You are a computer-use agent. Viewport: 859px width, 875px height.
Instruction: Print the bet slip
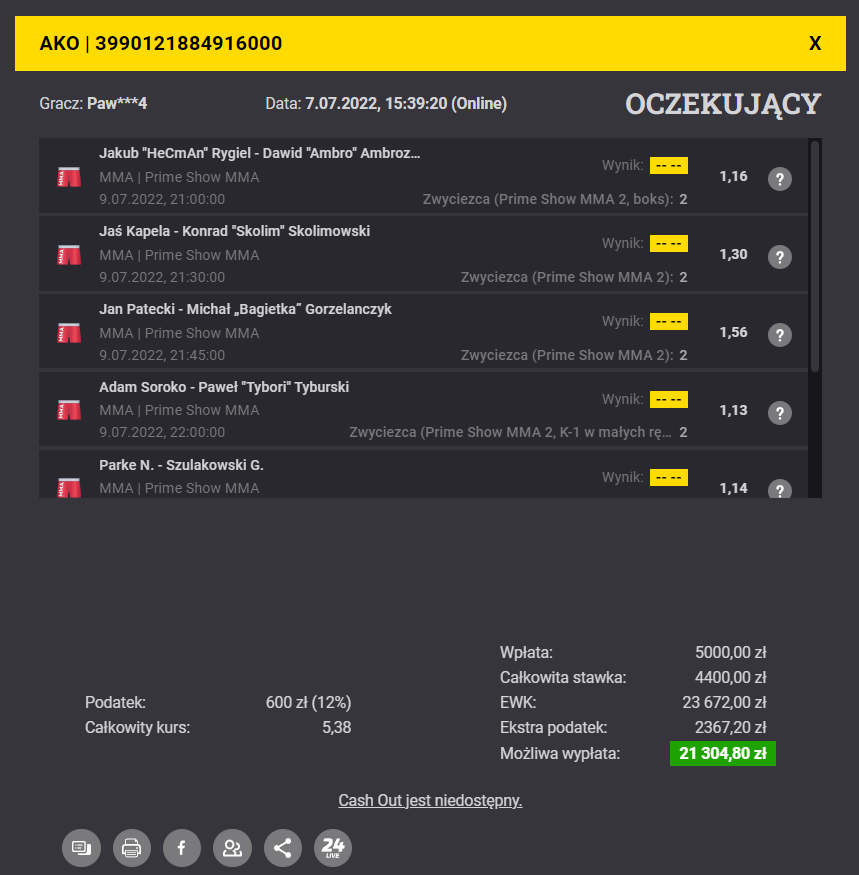[x=132, y=848]
